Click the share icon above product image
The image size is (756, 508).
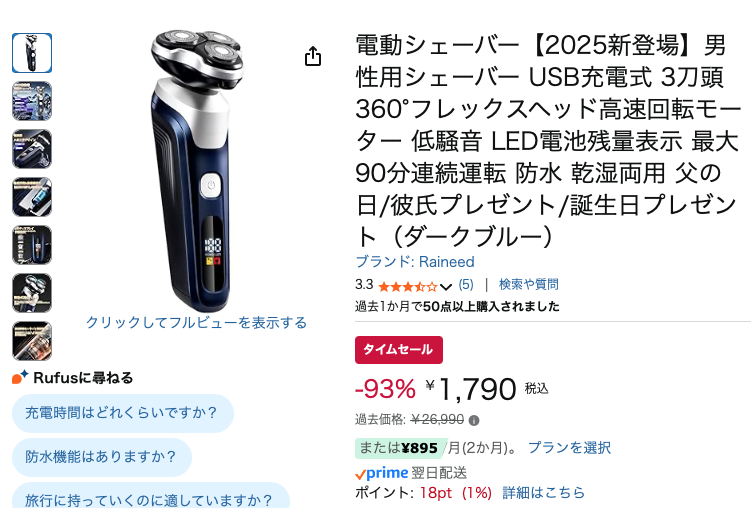point(313,56)
